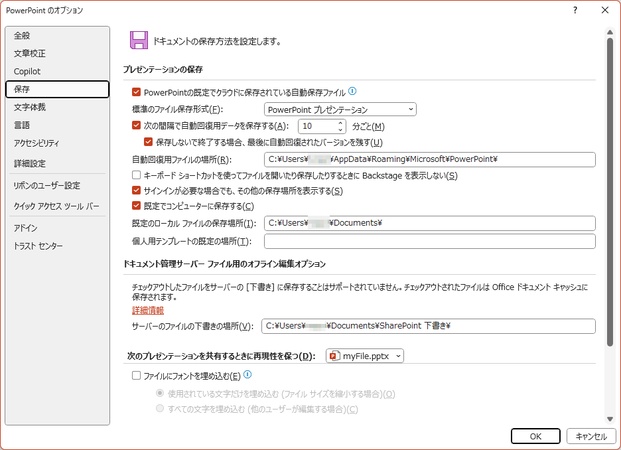This screenshot has height=450, width=621.
Task: Click the キャンセル (Cancel) button
Action: tap(591, 436)
